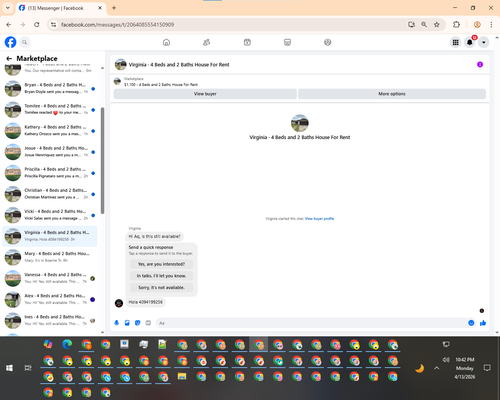Open account dropdown arrow
This screenshot has width=500, height=400.
point(484,42)
